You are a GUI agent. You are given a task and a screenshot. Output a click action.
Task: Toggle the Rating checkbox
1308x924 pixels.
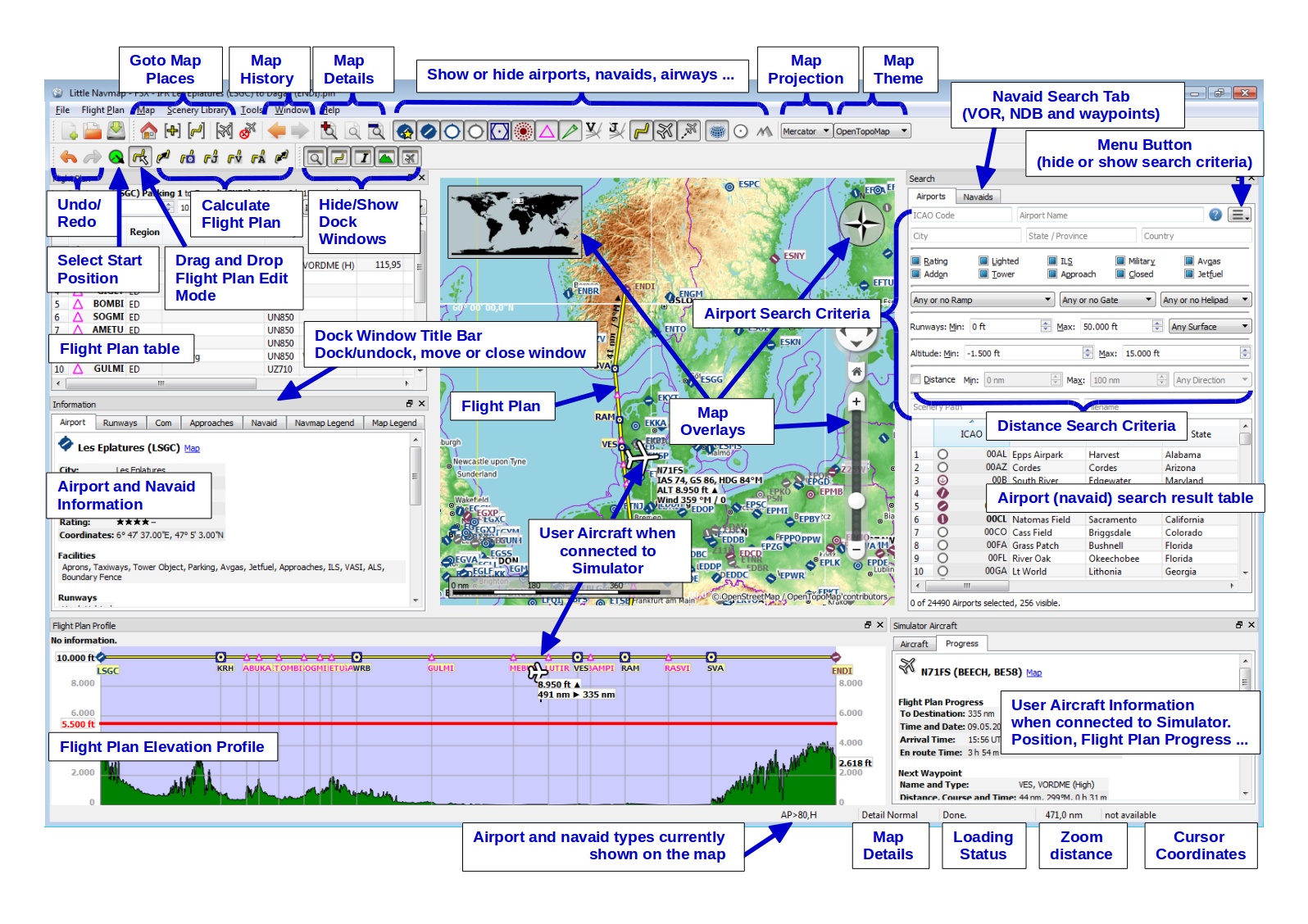click(x=916, y=261)
